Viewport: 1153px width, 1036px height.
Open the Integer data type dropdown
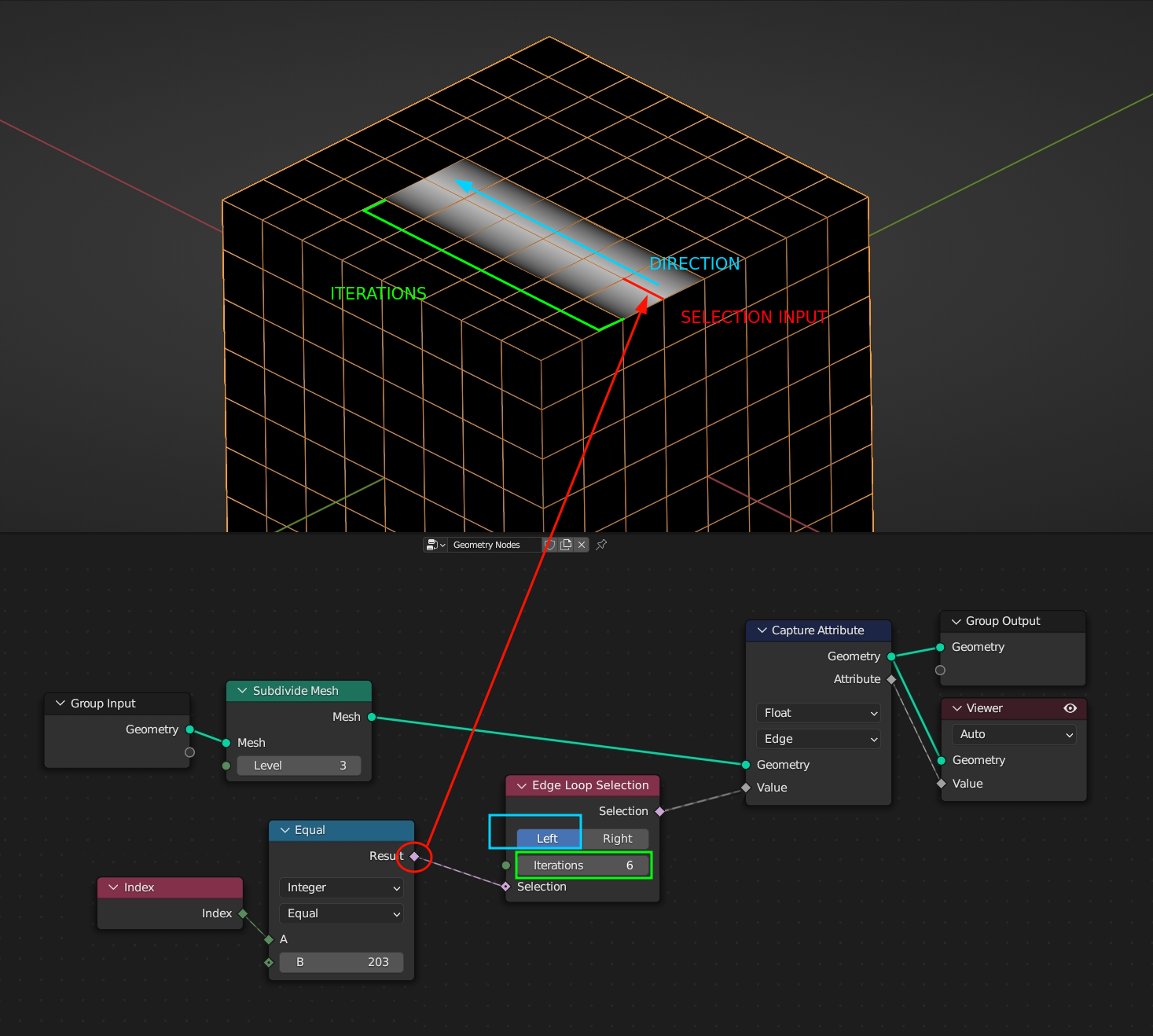(x=341, y=887)
